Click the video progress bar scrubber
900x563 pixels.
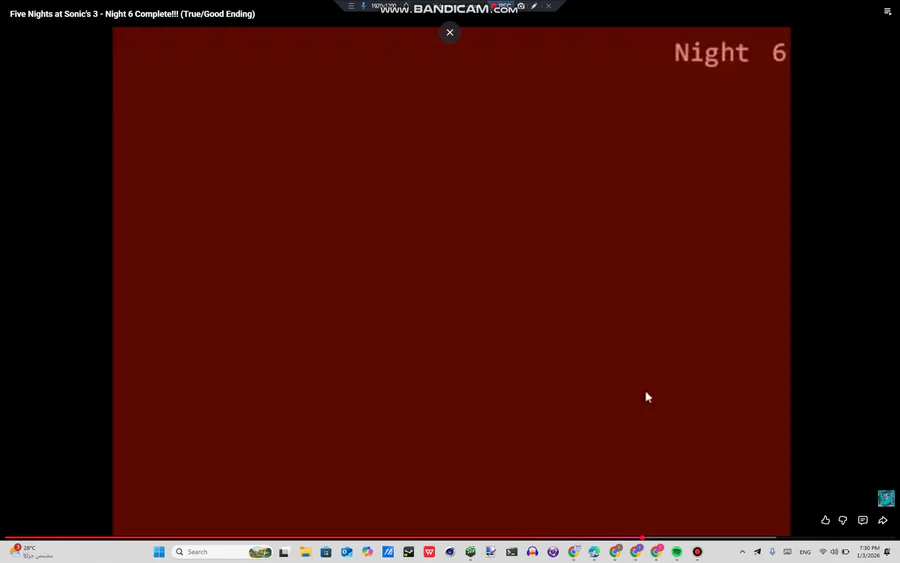(x=642, y=538)
